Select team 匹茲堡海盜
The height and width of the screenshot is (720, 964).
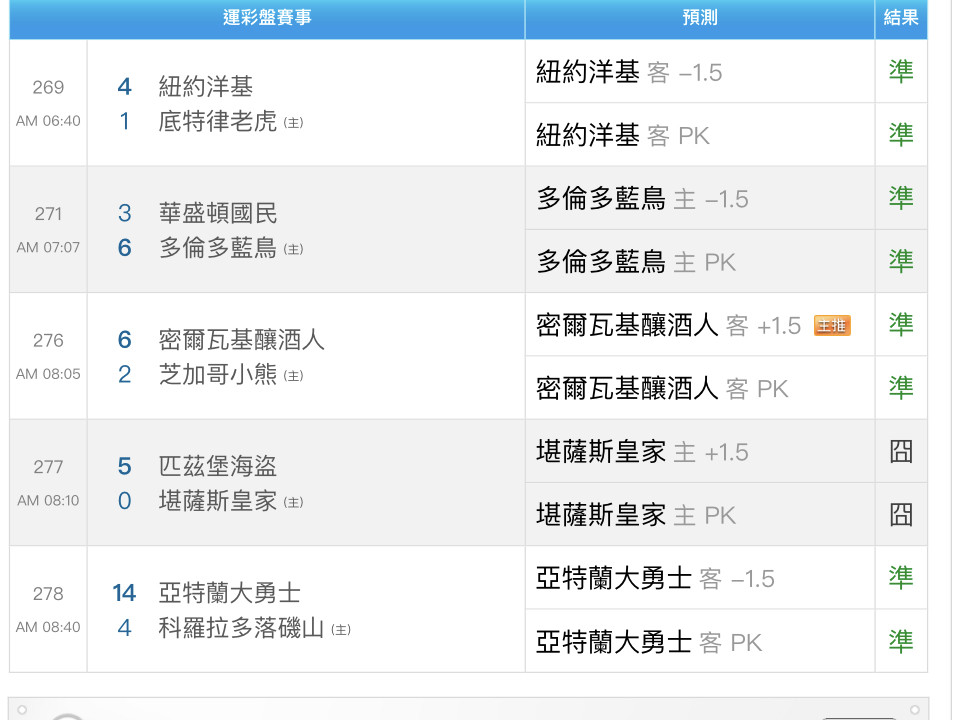[x=218, y=467]
